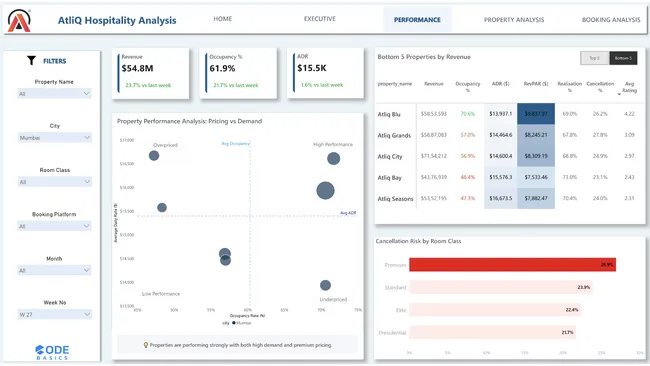This screenshot has height=366, width=650.
Task: Click top-left Overpriced bubble near $16,500
Action: tap(154, 156)
